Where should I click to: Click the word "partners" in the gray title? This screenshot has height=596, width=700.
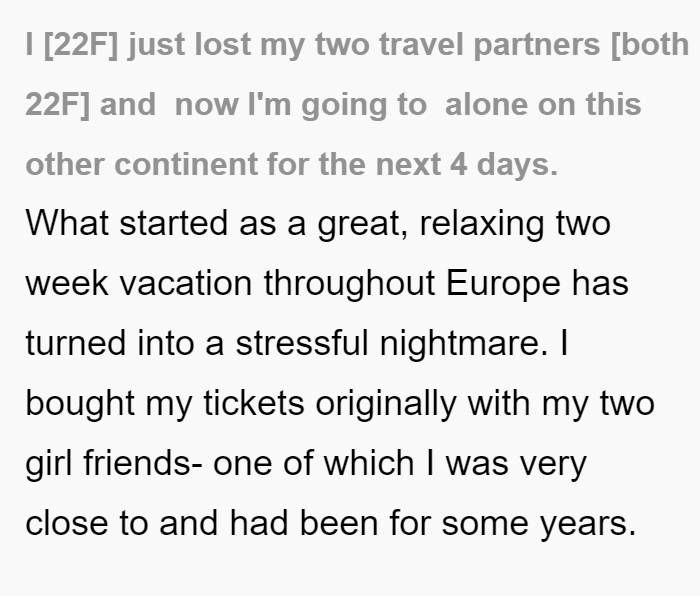pyautogui.click(x=537, y=45)
